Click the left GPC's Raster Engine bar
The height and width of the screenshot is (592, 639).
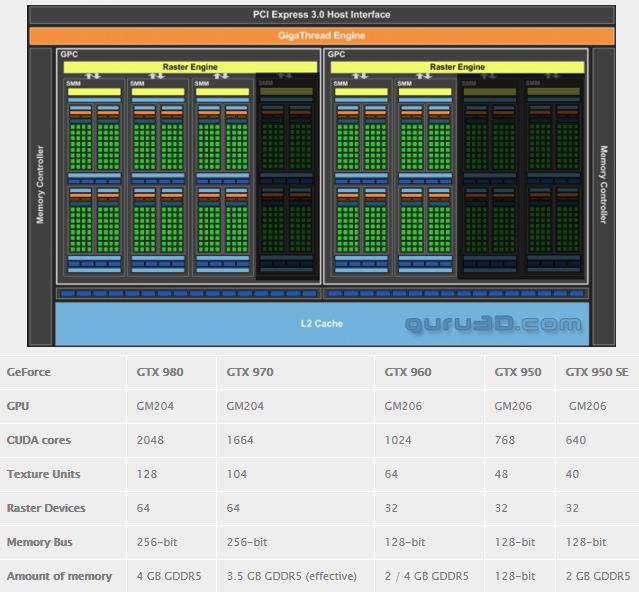[190, 67]
